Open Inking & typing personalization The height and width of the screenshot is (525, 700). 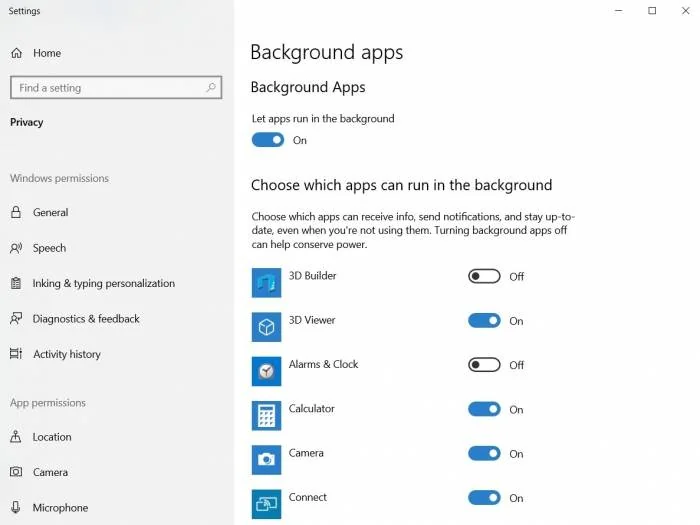(x=104, y=283)
